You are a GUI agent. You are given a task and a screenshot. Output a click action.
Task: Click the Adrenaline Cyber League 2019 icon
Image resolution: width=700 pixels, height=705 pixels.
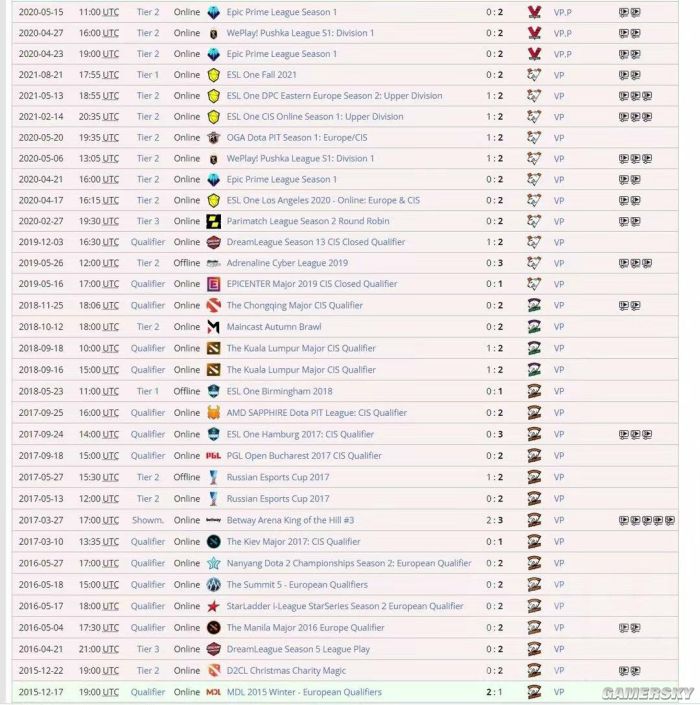point(214,263)
